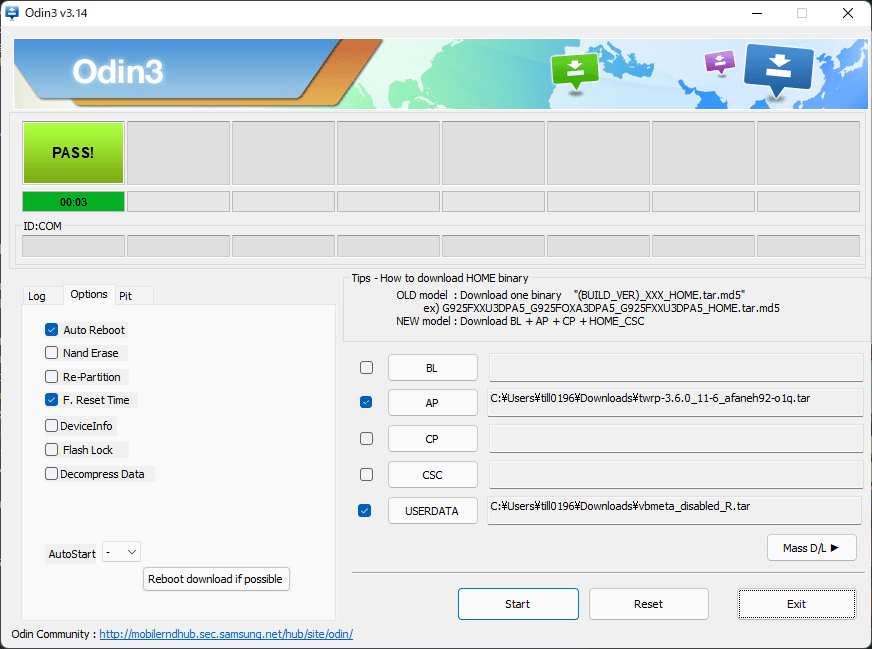
Task: Open the AutoStart dropdown
Action: 121,552
